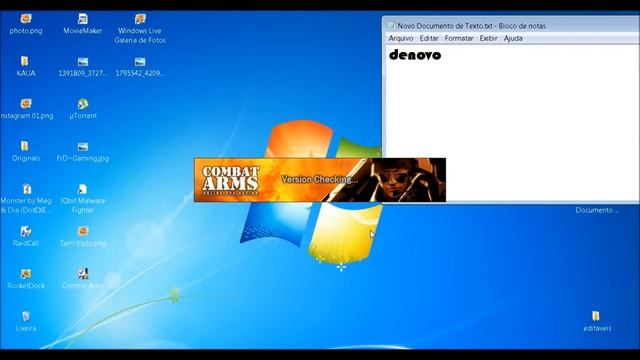Viewport: 640px width, 360px height.
Task: Open the Formatar menu in Bloco de notas
Action: (x=459, y=38)
